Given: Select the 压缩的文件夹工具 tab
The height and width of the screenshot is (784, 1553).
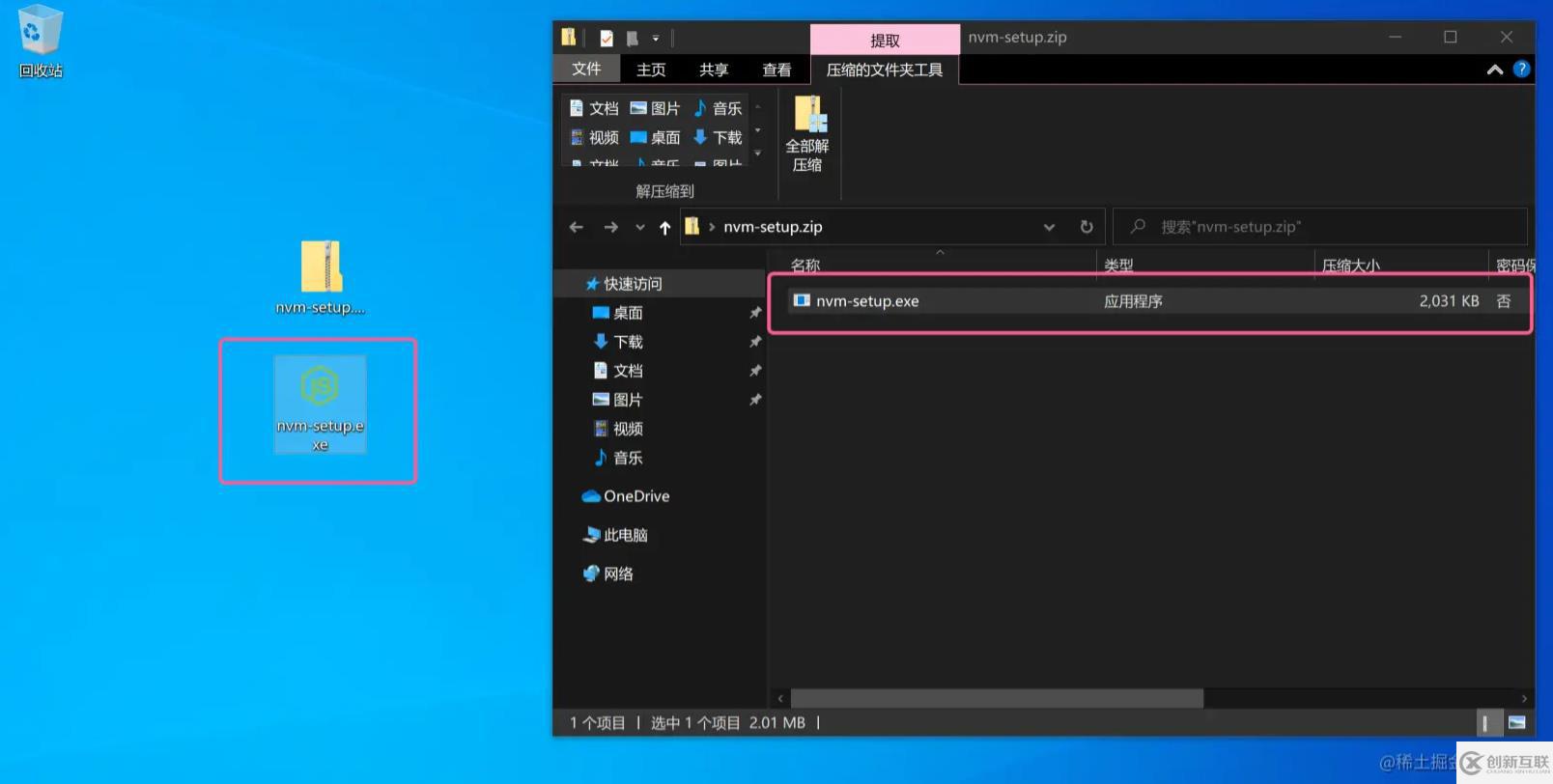Looking at the screenshot, I should [x=885, y=70].
